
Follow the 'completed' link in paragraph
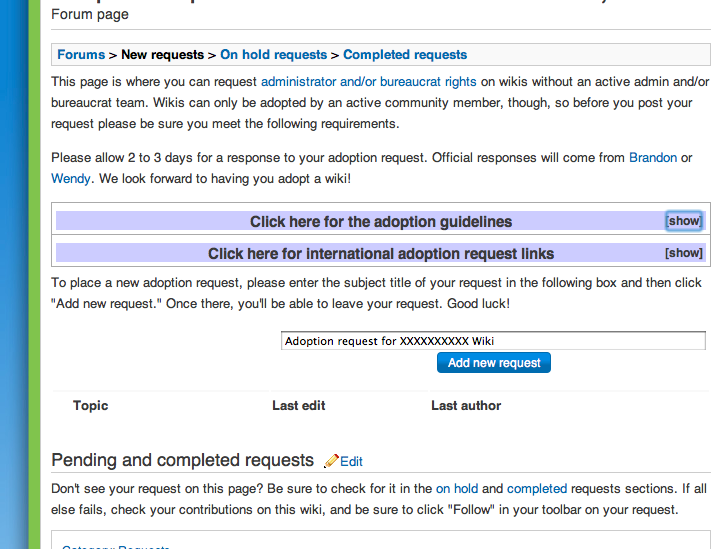coord(537,489)
